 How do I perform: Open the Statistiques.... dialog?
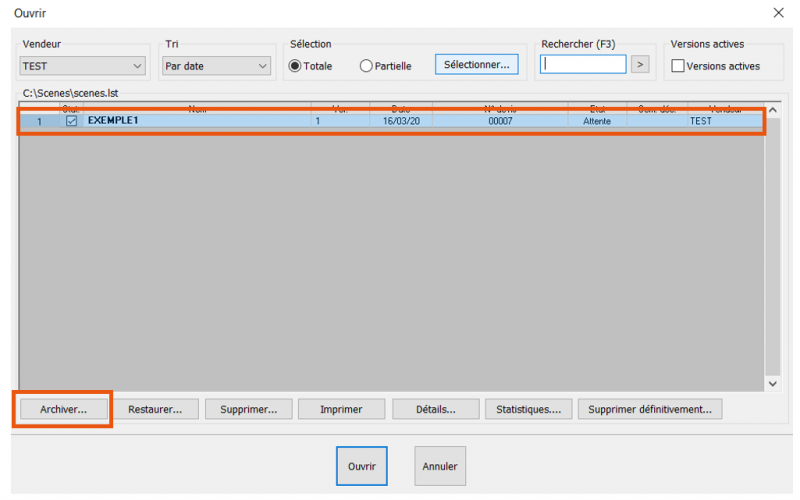pyautogui.click(x=529, y=409)
